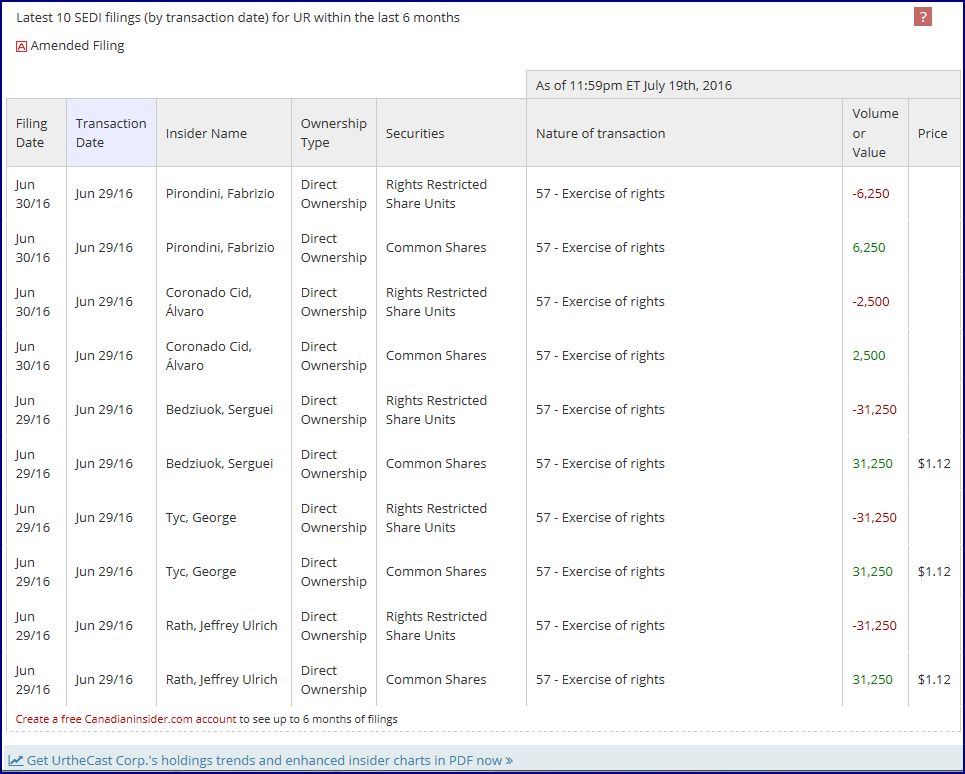The image size is (965, 774).
Task: Click the -6,250 volume for Pirondini, Fabrizio
Action: coord(870,194)
